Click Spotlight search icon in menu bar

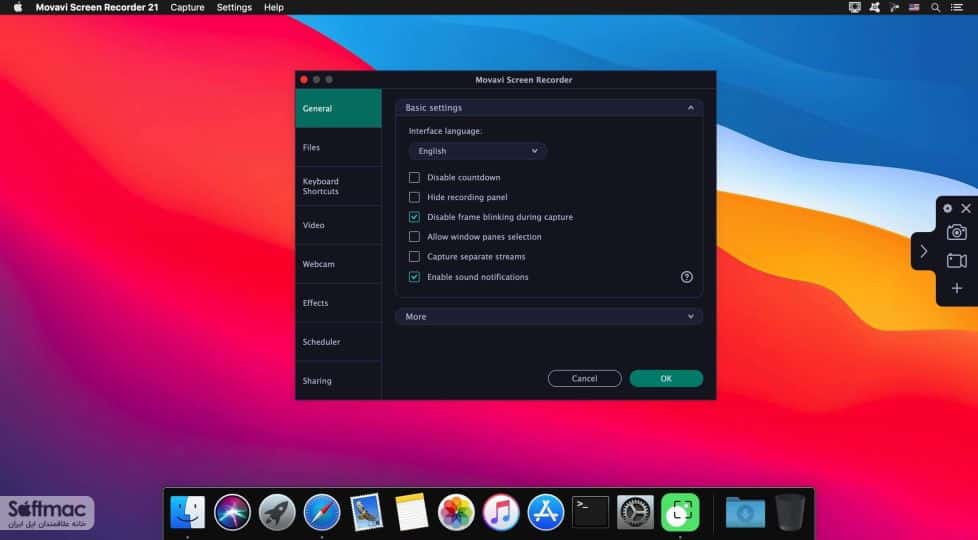click(936, 7)
